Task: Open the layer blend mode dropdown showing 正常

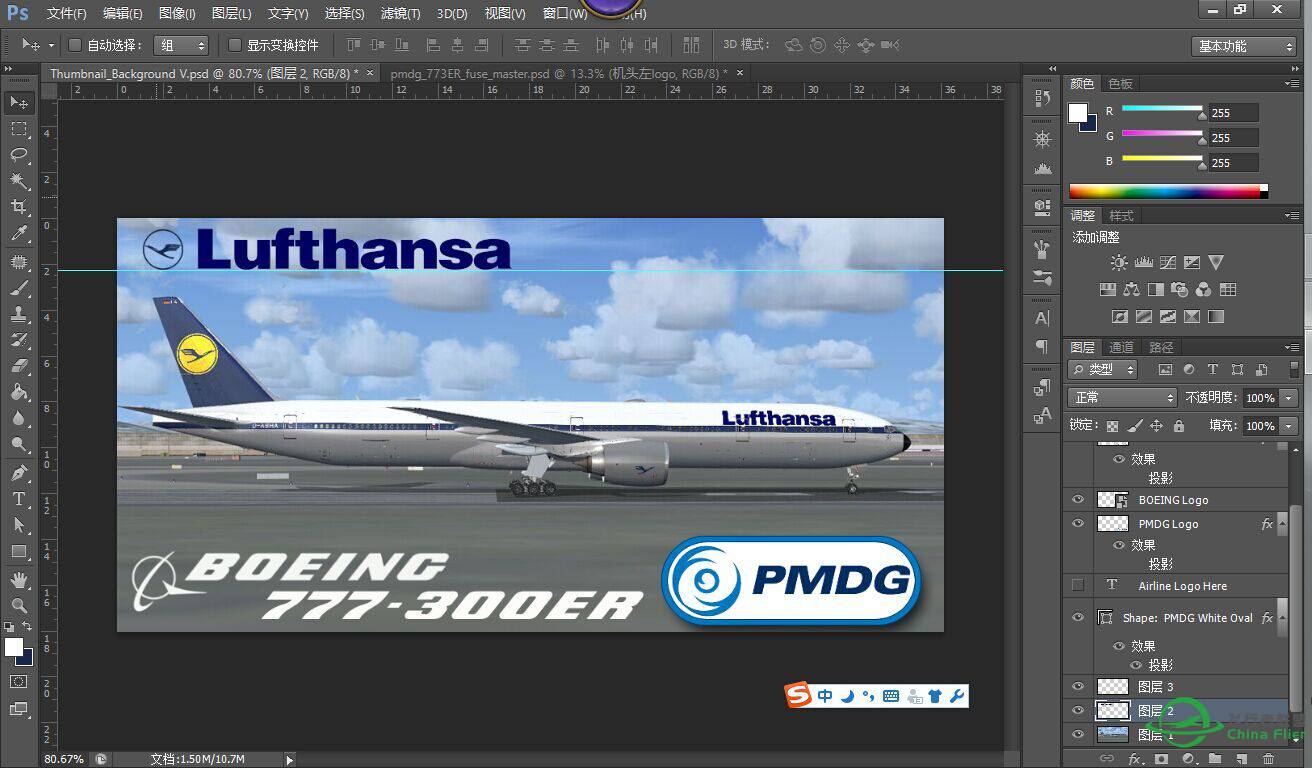Action: [x=1120, y=397]
